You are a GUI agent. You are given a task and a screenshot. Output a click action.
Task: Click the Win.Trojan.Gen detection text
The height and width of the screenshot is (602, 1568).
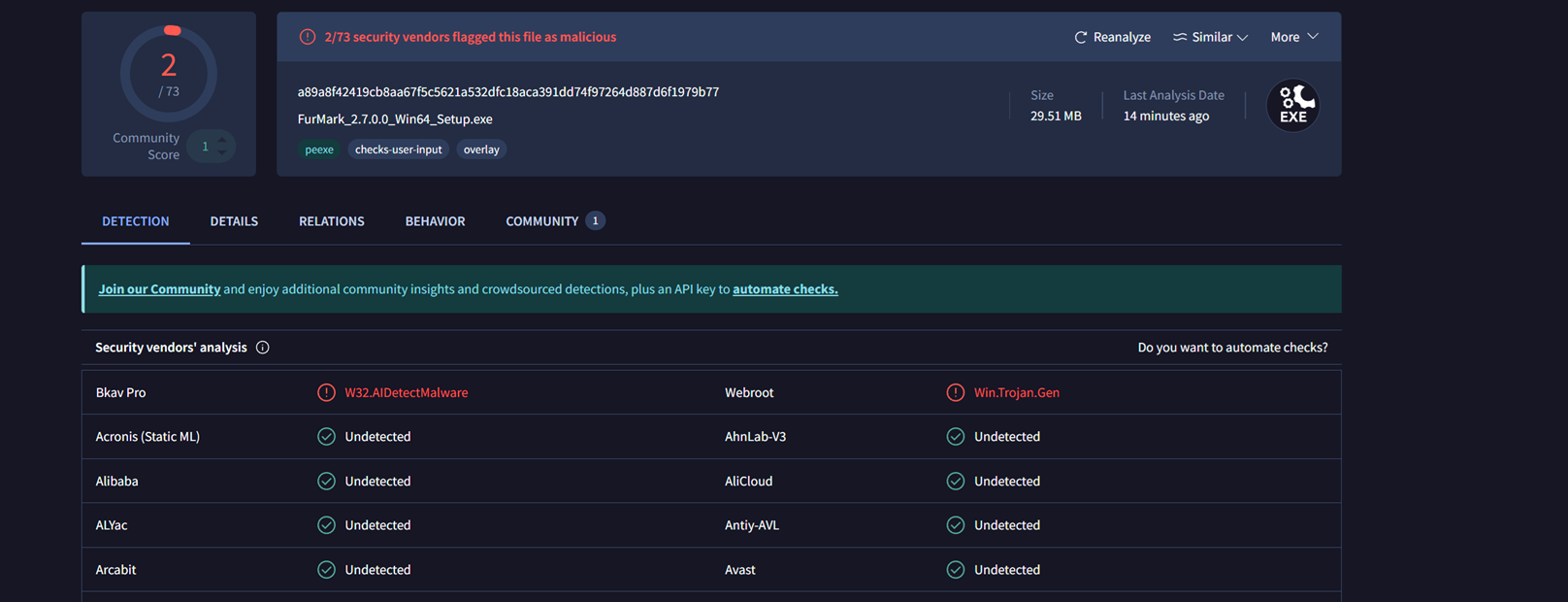pos(1017,392)
